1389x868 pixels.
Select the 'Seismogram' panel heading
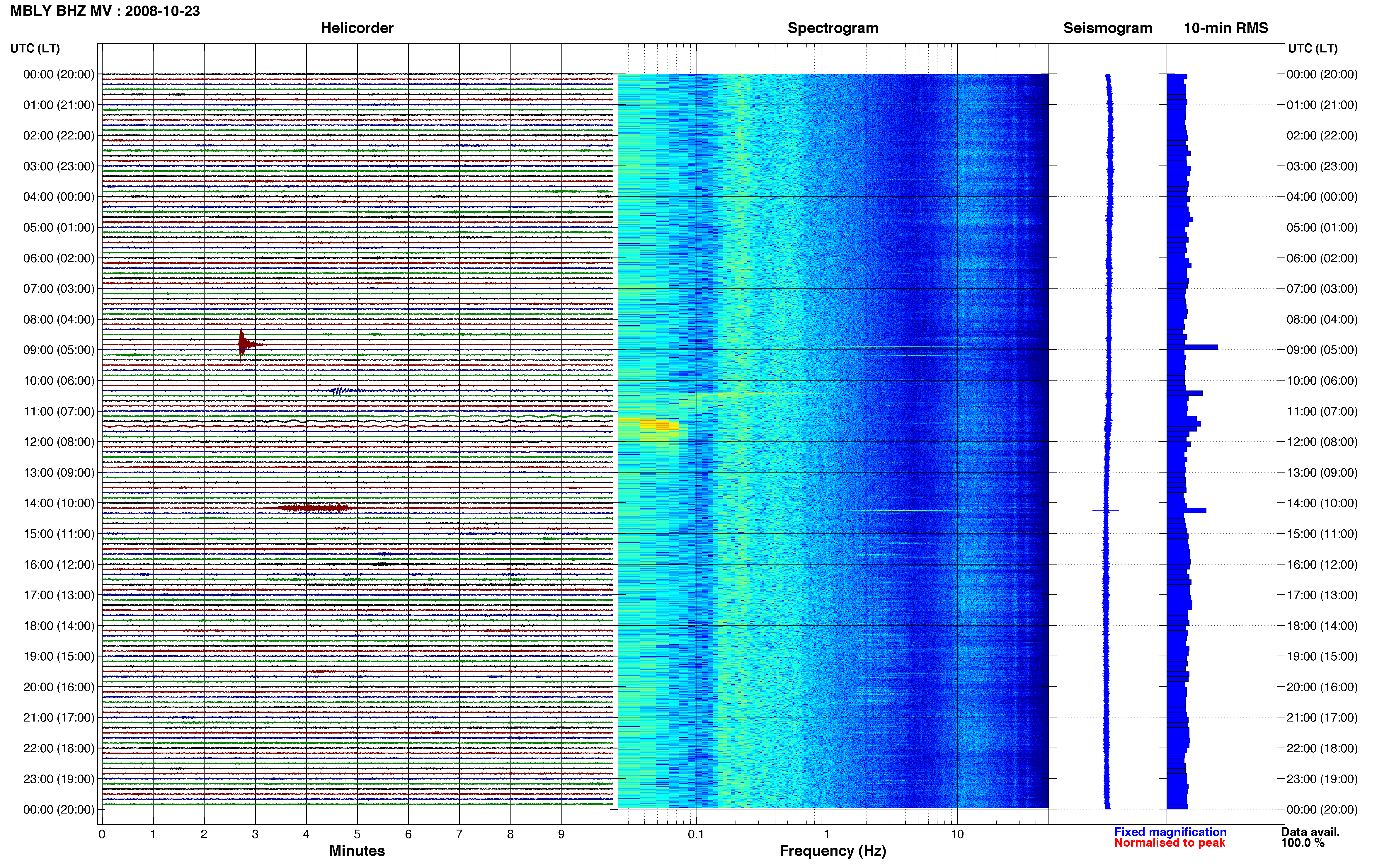(1107, 28)
